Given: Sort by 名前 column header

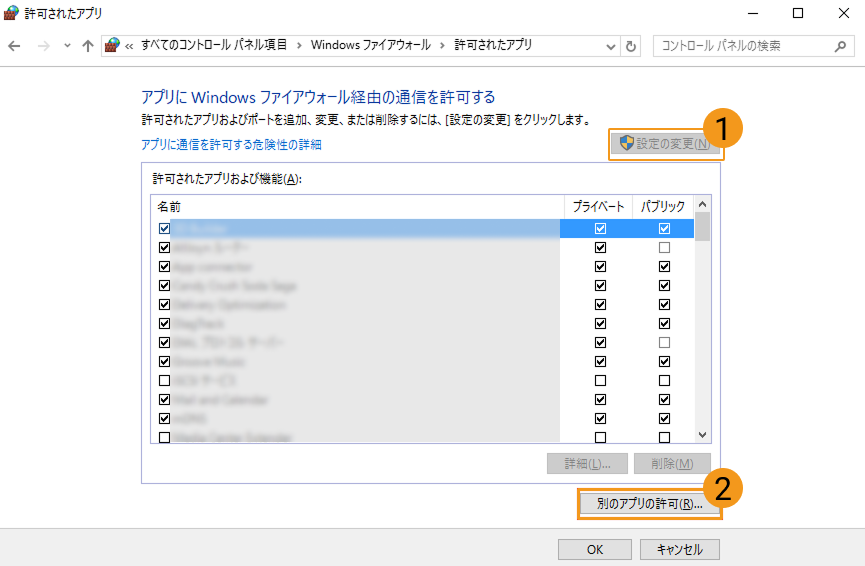Looking at the screenshot, I should coord(357,207).
